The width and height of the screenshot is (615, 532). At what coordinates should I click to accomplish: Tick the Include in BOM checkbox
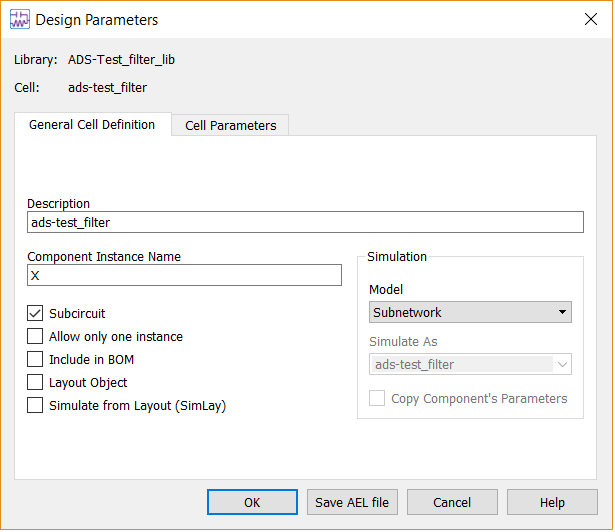35,359
